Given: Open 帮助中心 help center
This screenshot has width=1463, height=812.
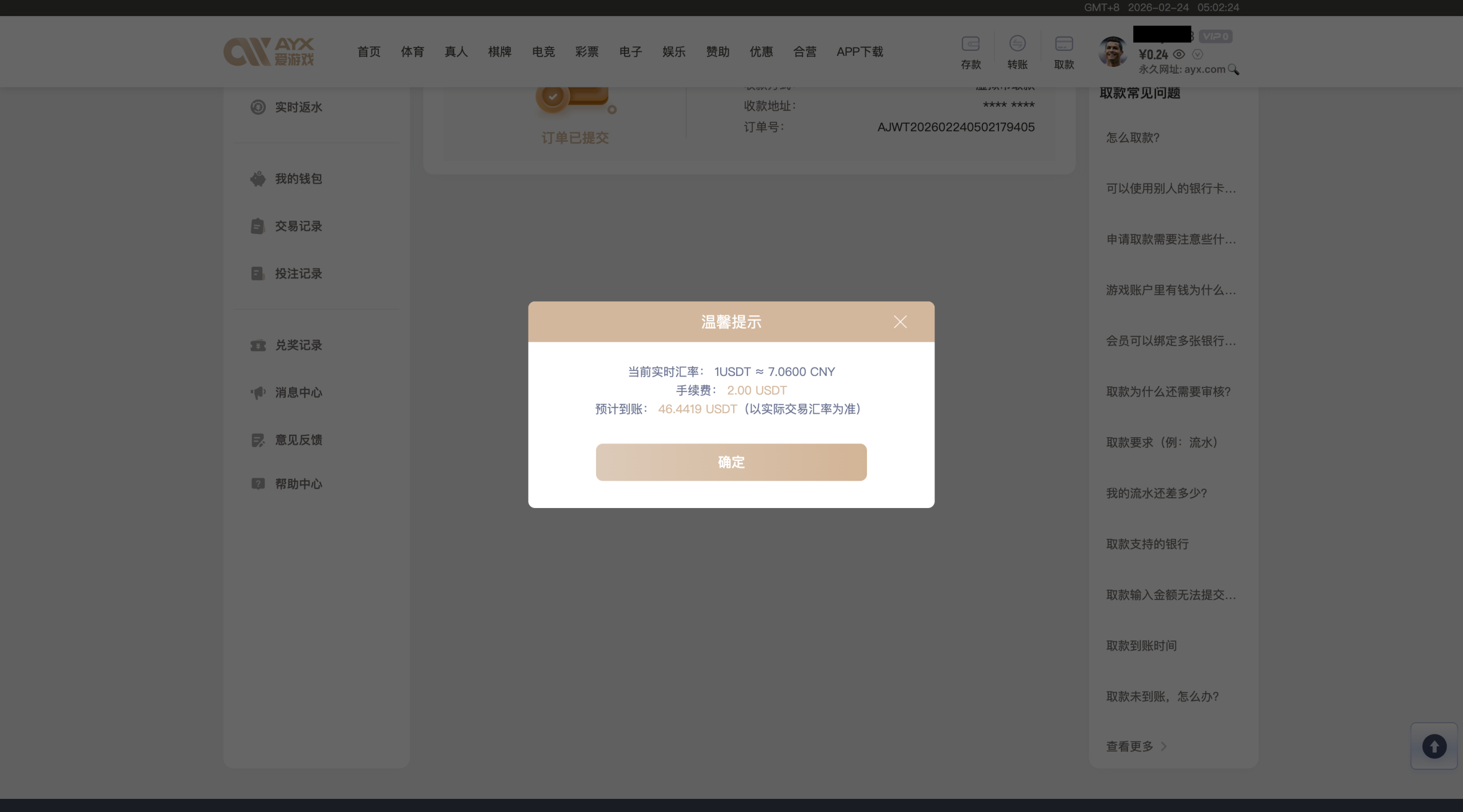Looking at the screenshot, I should coord(298,484).
